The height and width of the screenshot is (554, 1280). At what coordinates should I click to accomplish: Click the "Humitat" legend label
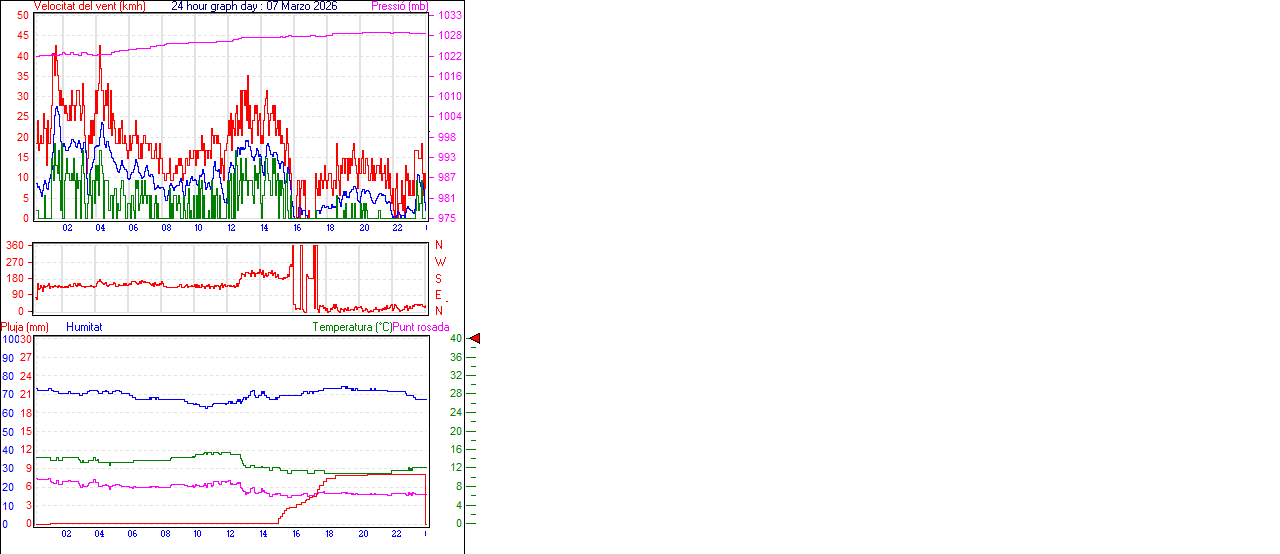pos(84,327)
